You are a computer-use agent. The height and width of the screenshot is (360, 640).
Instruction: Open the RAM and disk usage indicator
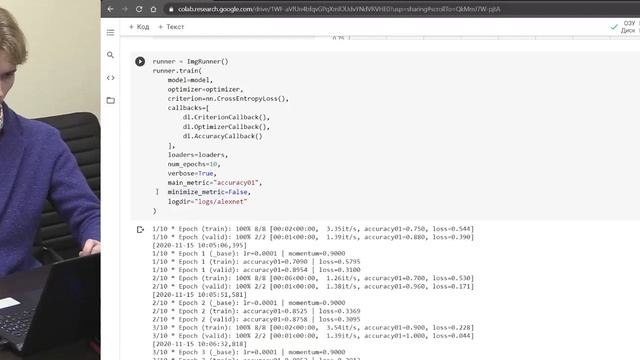click(625, 27)
